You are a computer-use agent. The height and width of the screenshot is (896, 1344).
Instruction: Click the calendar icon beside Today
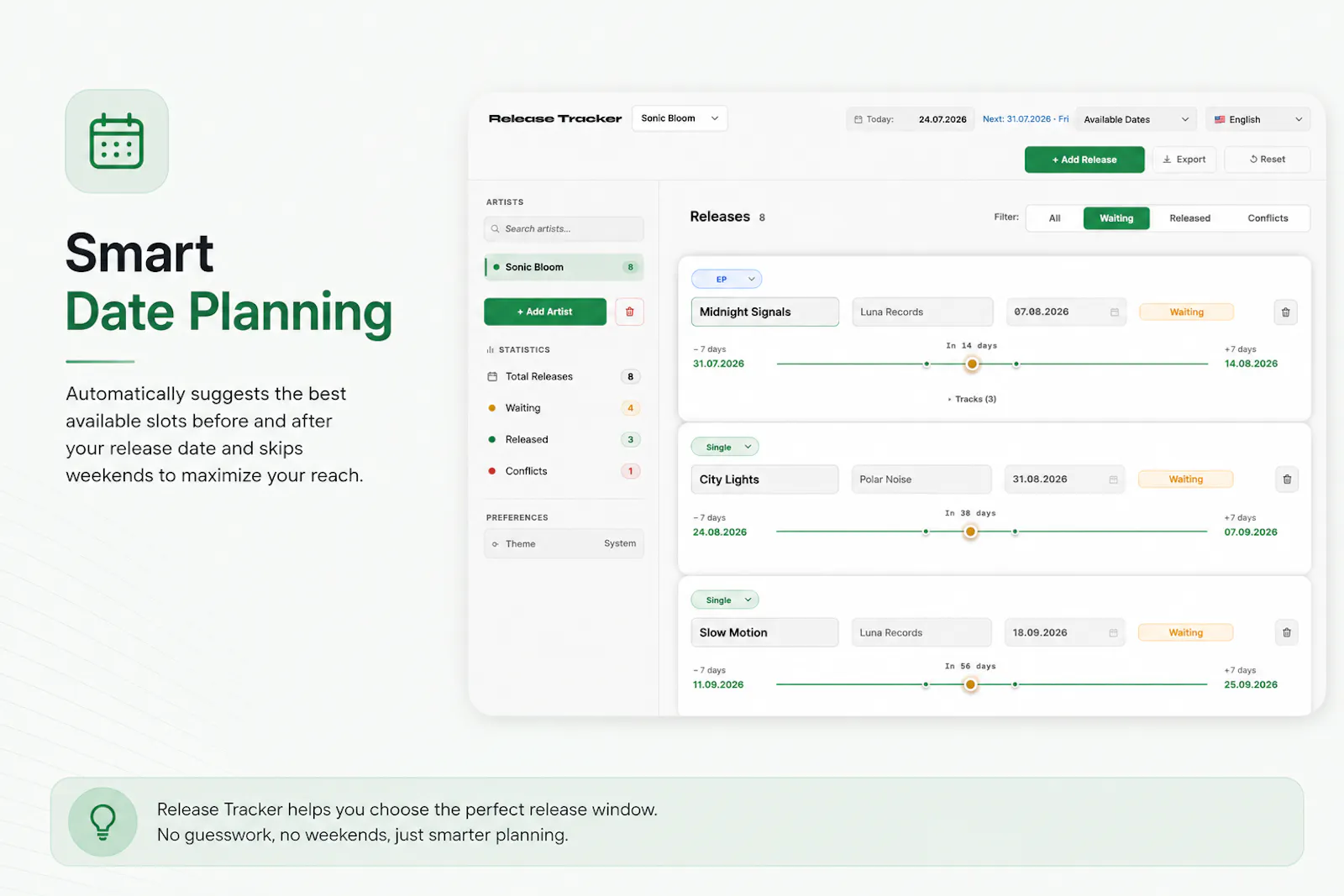(858, 119)
